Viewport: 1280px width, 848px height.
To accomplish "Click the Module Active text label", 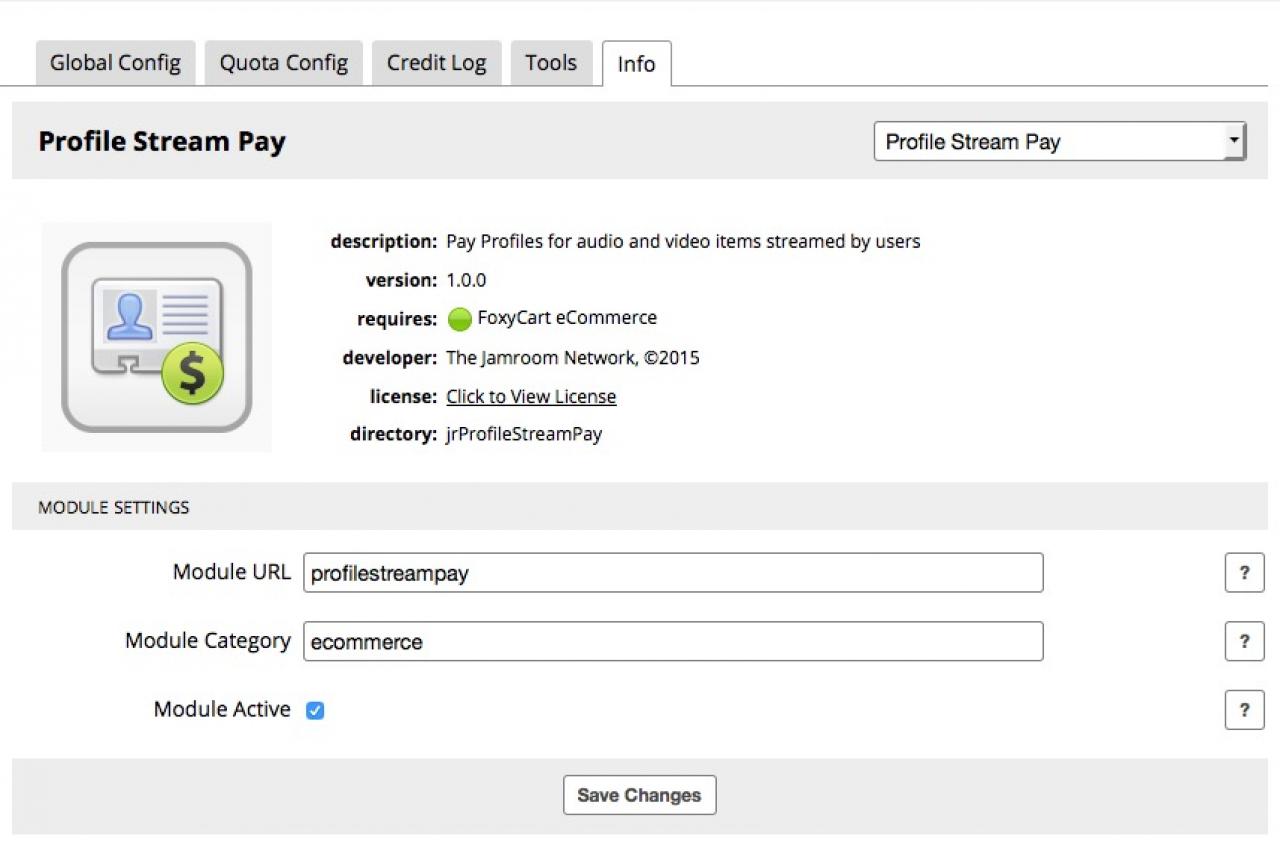I will tap(222, 710).
